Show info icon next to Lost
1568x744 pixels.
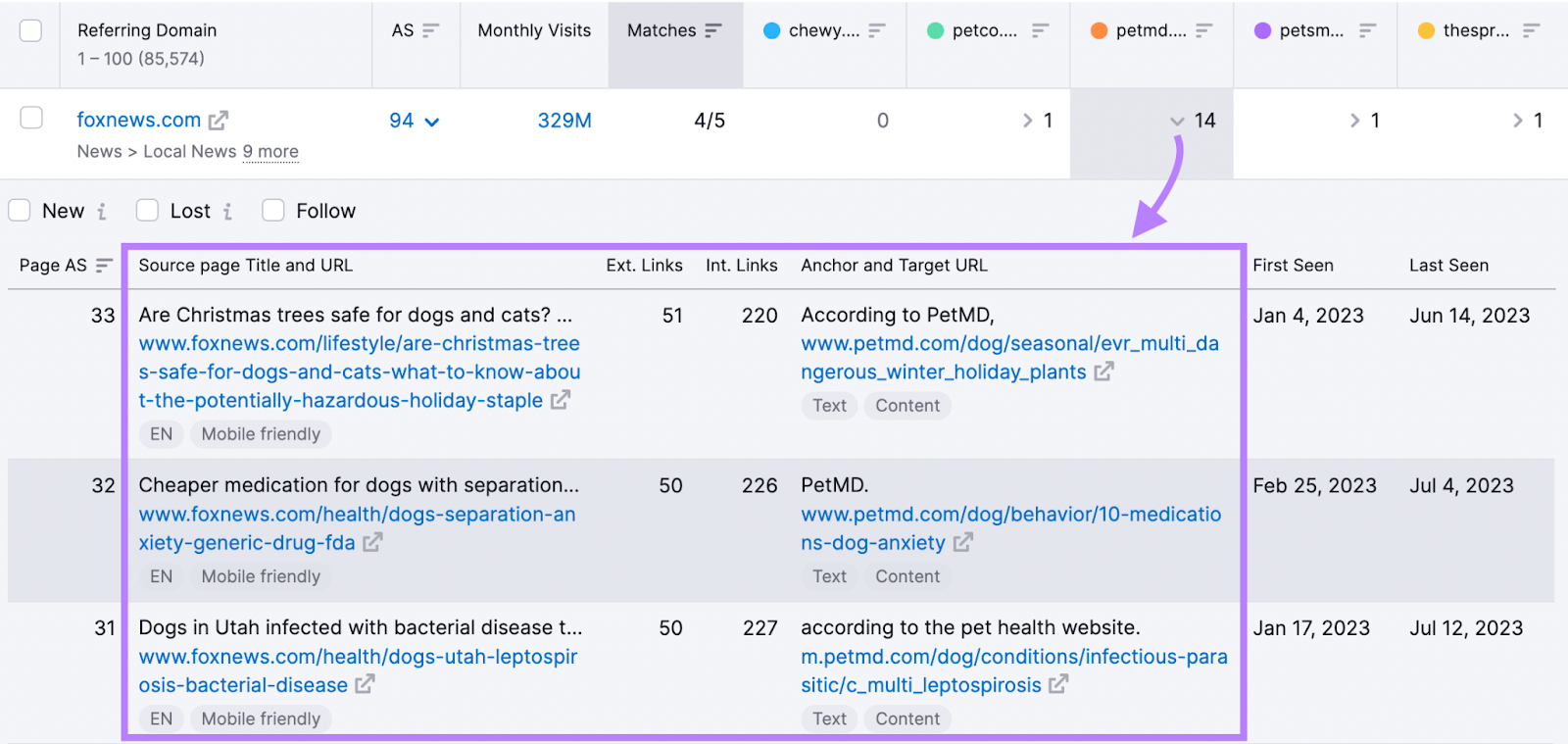(x=227, y=211)
